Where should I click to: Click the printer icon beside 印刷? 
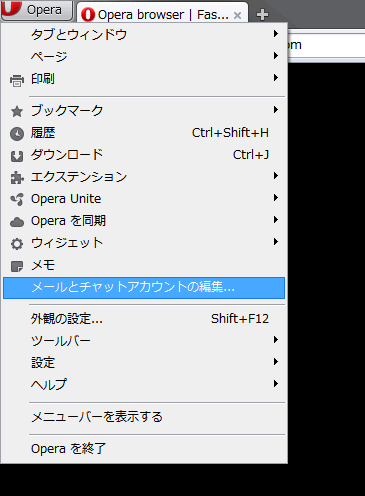pyautogui.click(x=17, y=81)
